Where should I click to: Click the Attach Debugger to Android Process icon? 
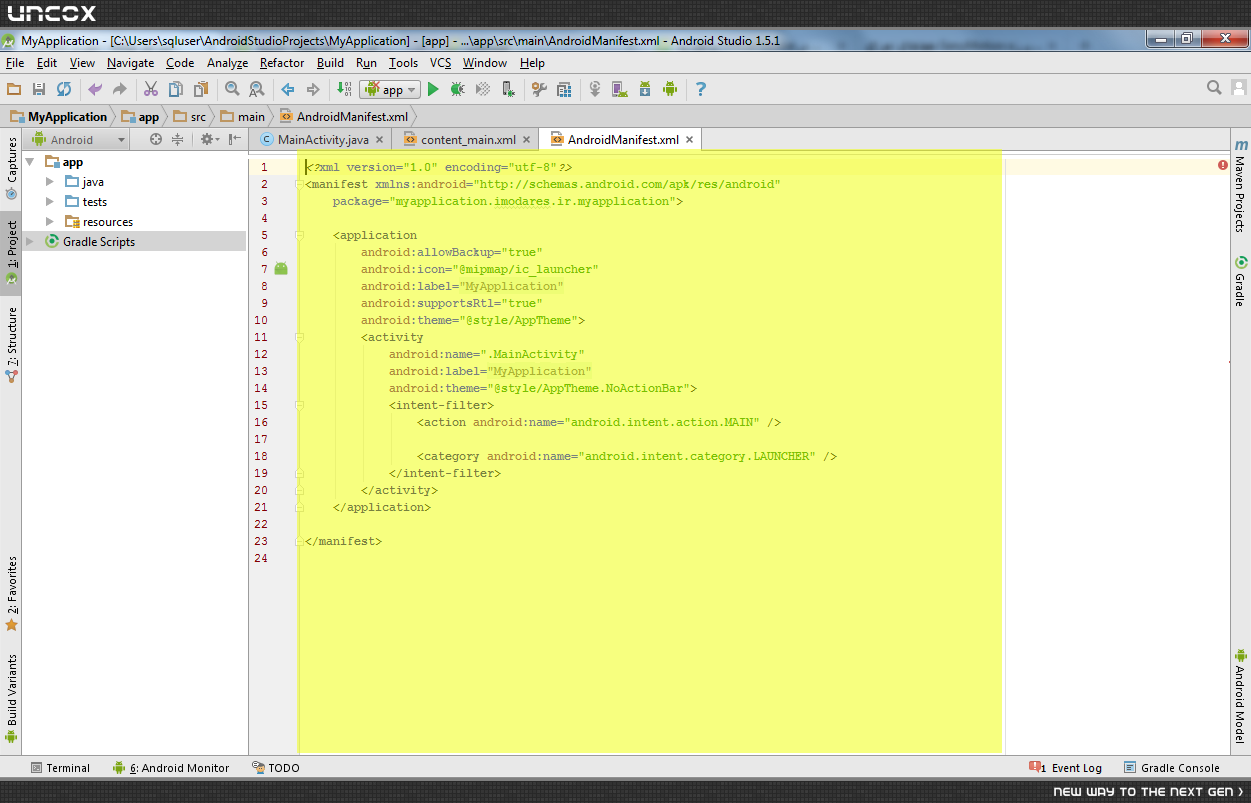click(508, 89)
